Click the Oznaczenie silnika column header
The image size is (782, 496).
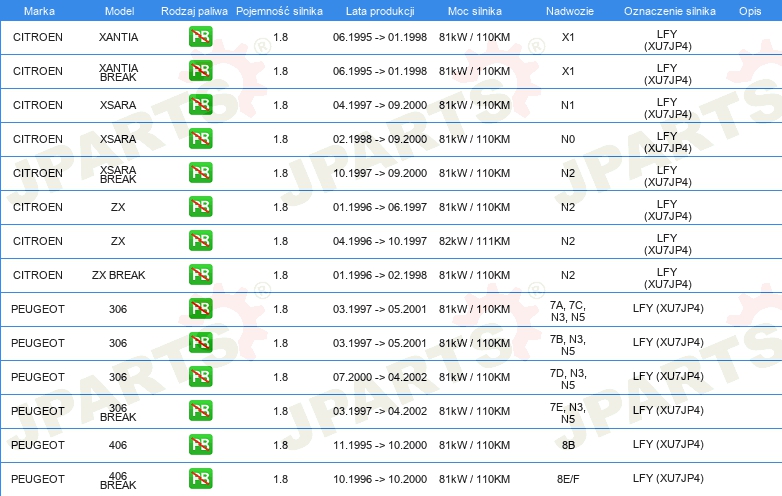pyautogui.click(x=670, y=11)
